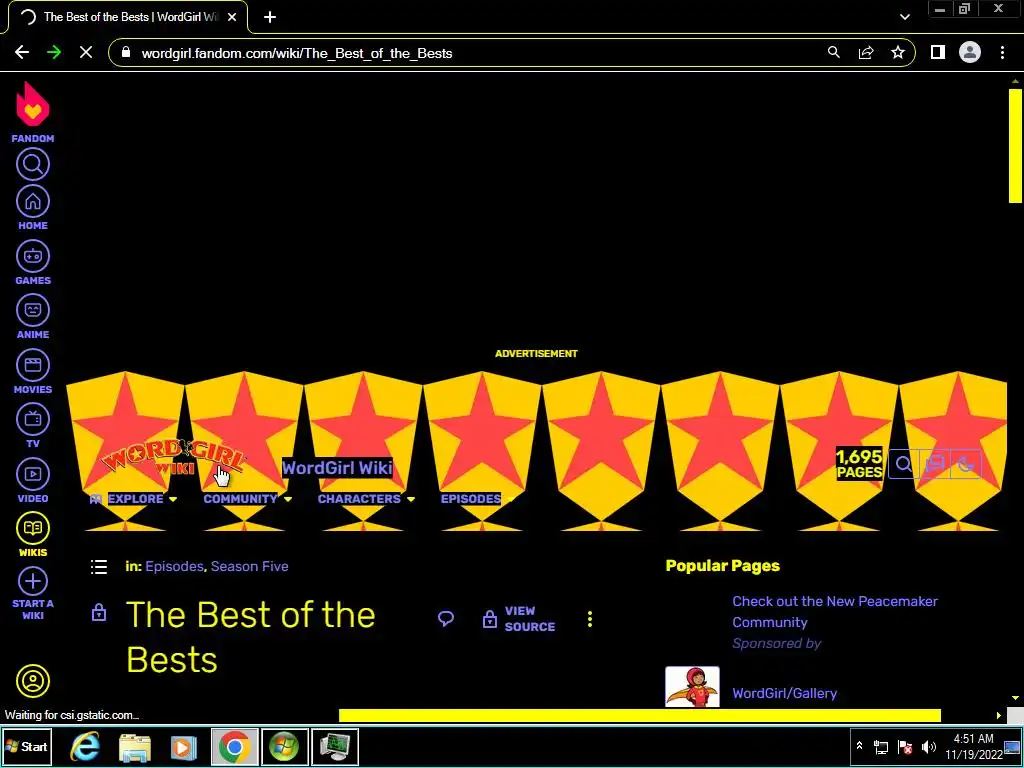Screen dimensions: 1024x768
Task: Click the Chrome taskbar icon
Action: [x=234, y=746]
